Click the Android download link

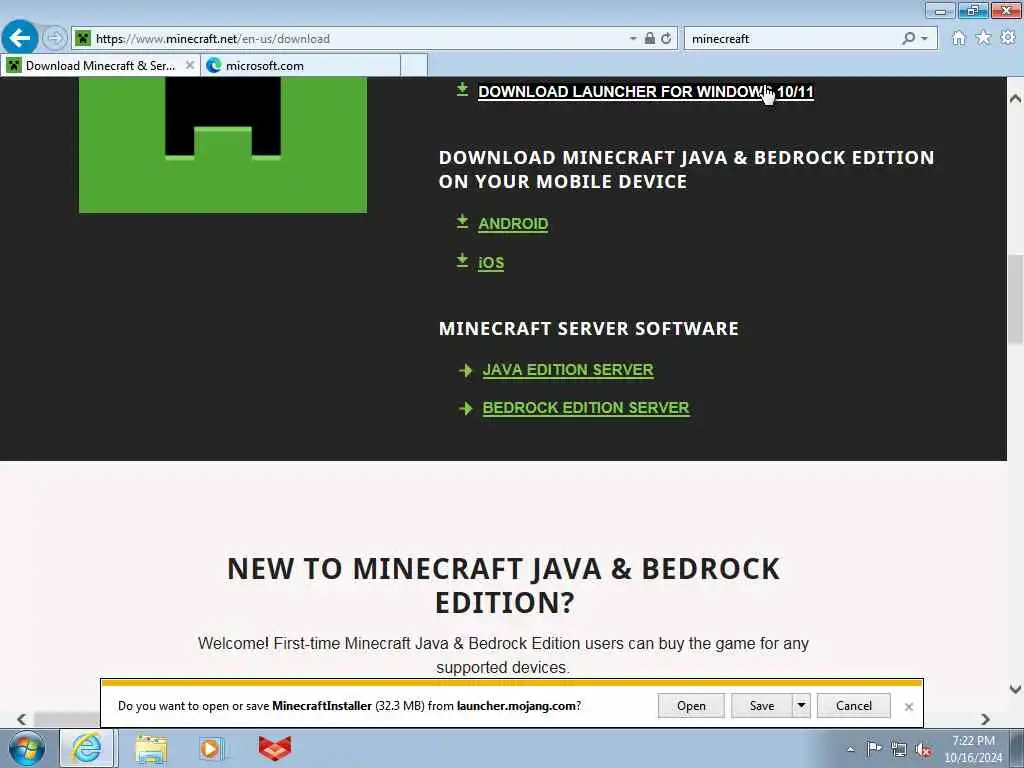[513, 224]
